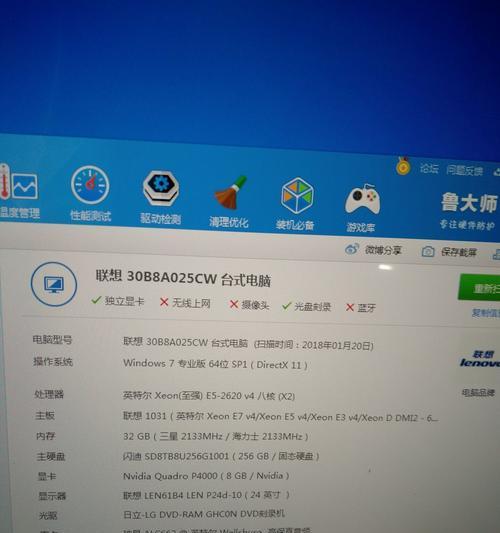Open the 问题反馈 link
Screen dimensions: 500x533
(x=465, y=170)
